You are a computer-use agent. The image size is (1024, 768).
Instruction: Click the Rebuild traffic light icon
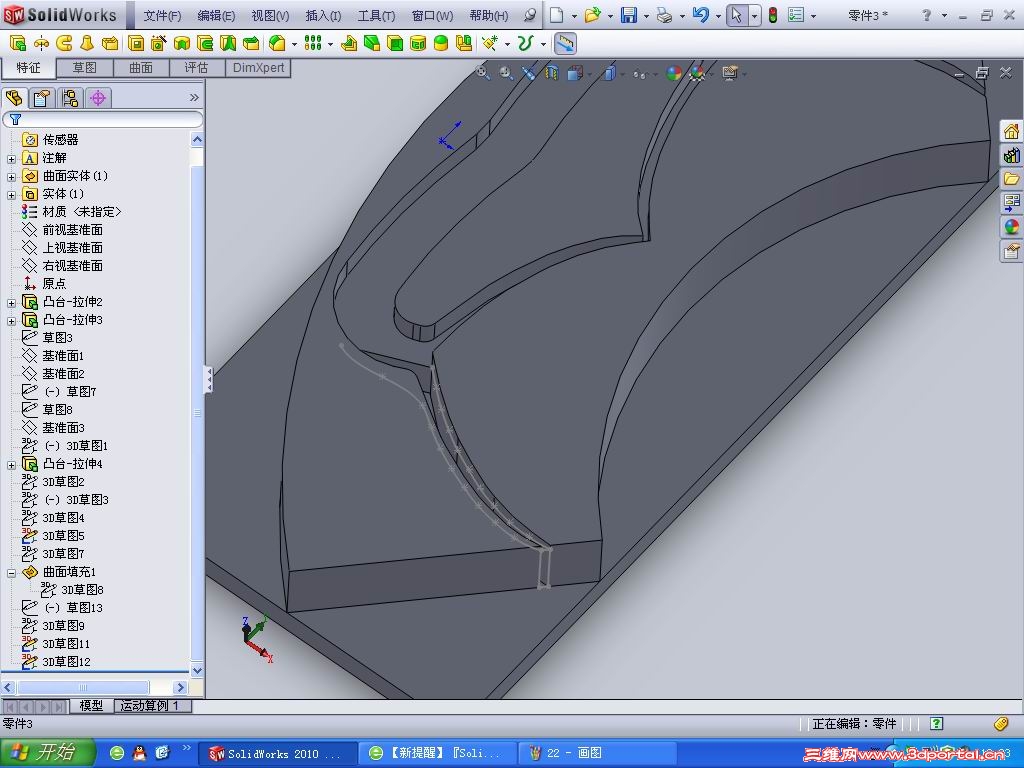tap(773, 15)
